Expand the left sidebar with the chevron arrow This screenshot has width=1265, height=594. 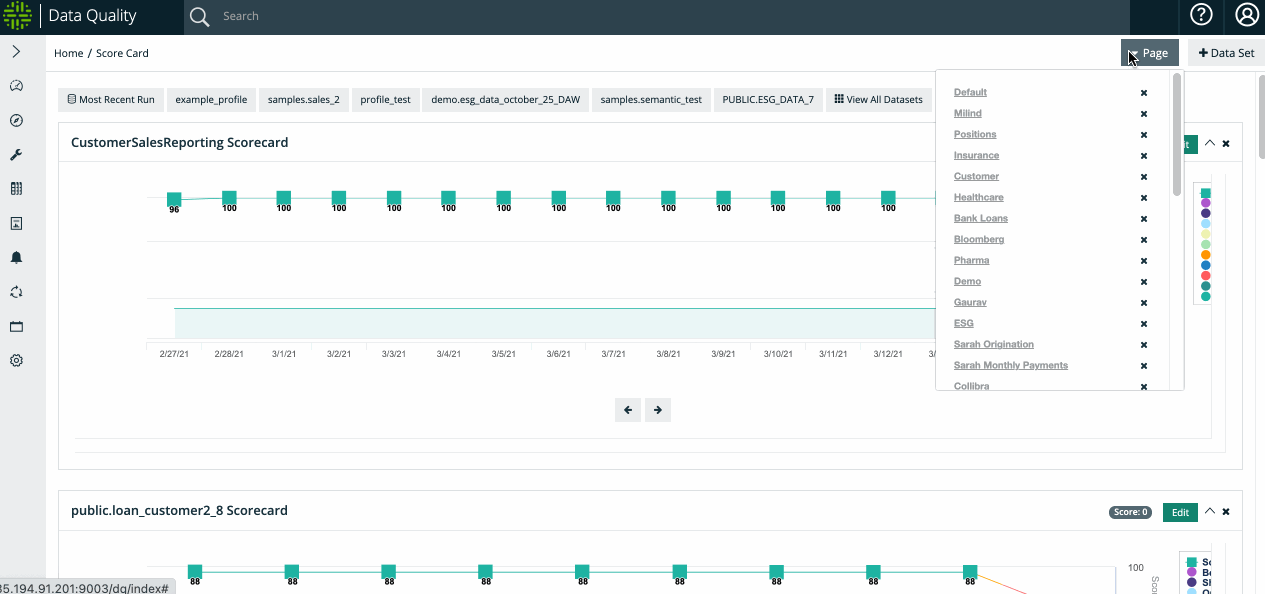click(x=16, y=51)
